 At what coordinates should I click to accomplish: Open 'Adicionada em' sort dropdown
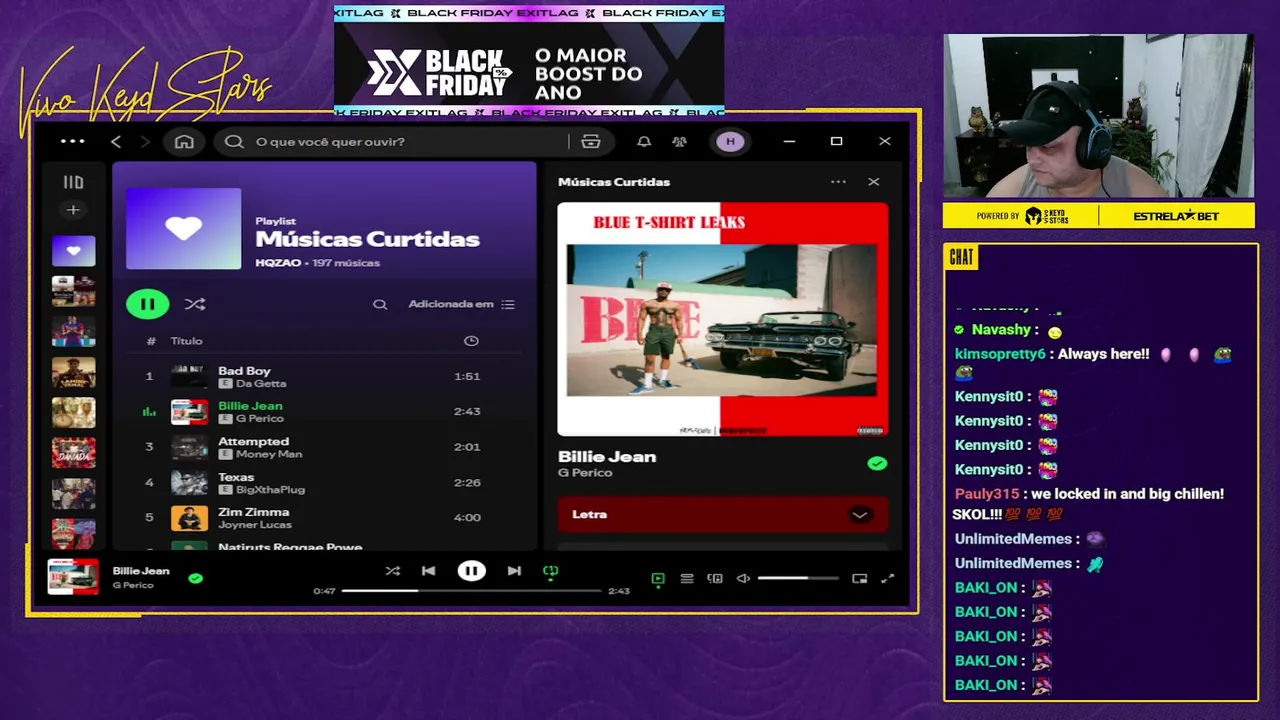(461, 304)
